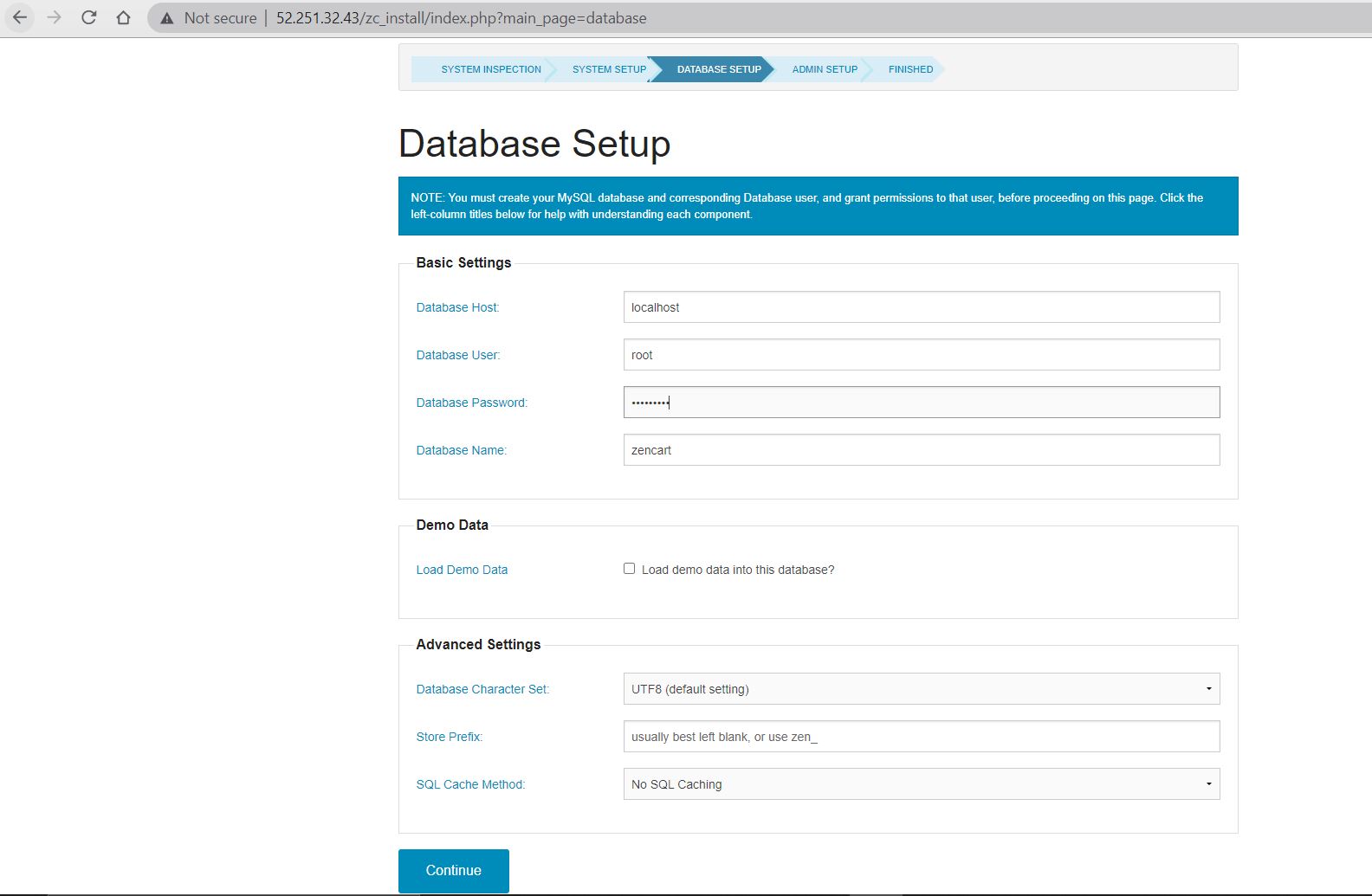The height and width of the screenshot is (896, 1372).
Task: Click the Load Demo Data help link
Action: coord(462,570)
